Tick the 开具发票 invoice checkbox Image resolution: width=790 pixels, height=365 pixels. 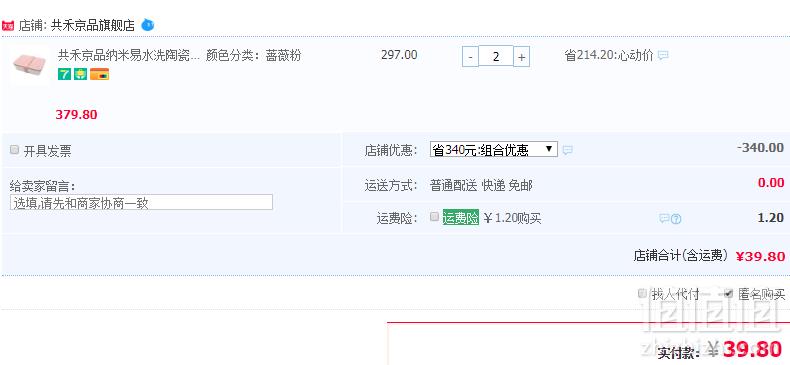tap(15, 149)
